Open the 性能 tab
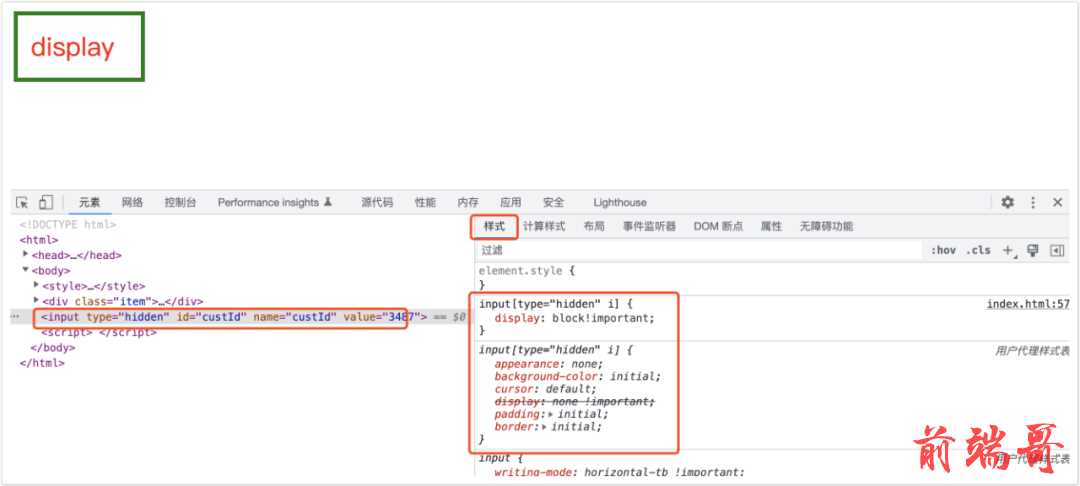The height and width of the screenshot is (486, 1080). 425,202
